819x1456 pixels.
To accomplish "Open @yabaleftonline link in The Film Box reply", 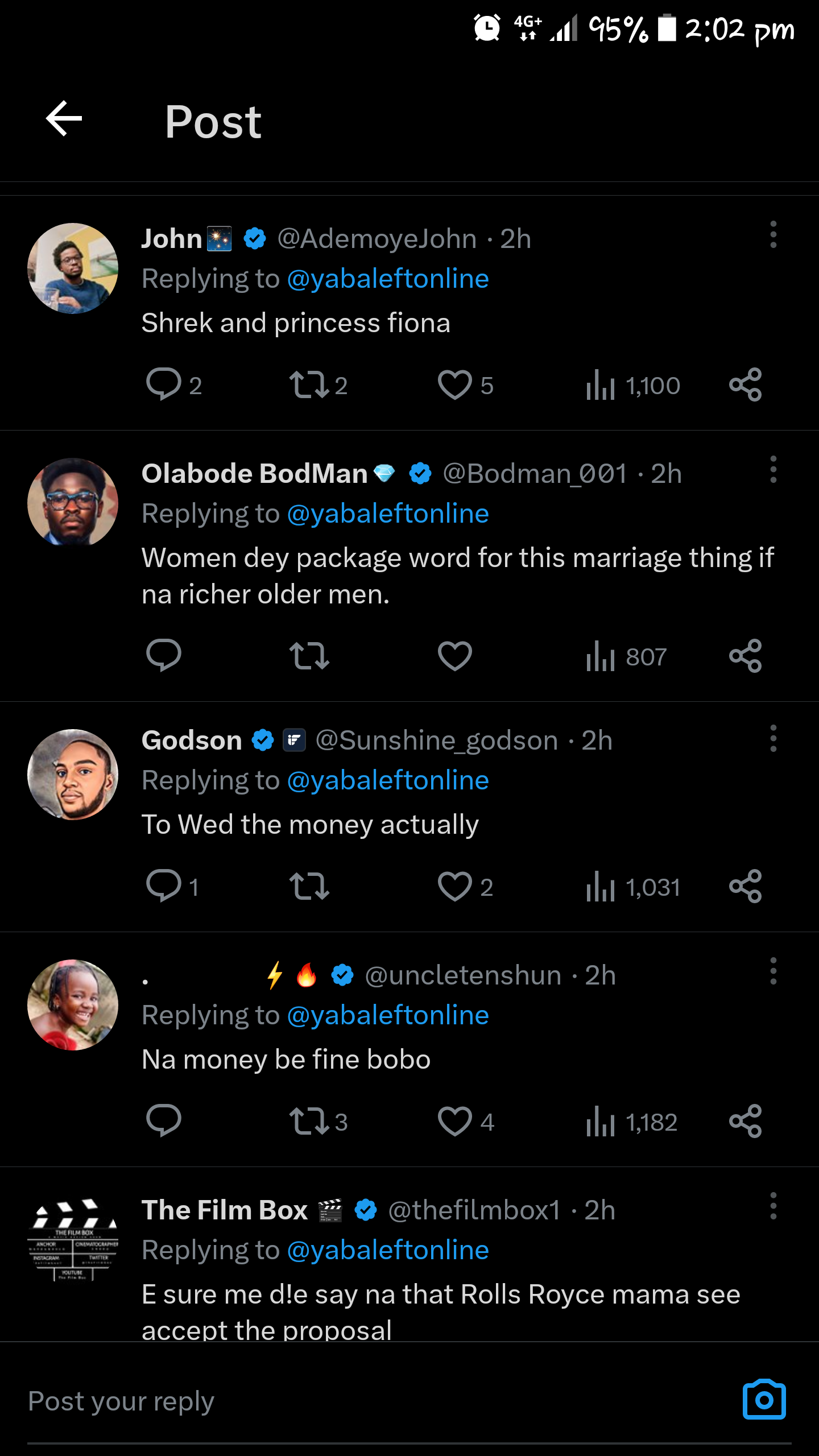I will click(388, 1250).
